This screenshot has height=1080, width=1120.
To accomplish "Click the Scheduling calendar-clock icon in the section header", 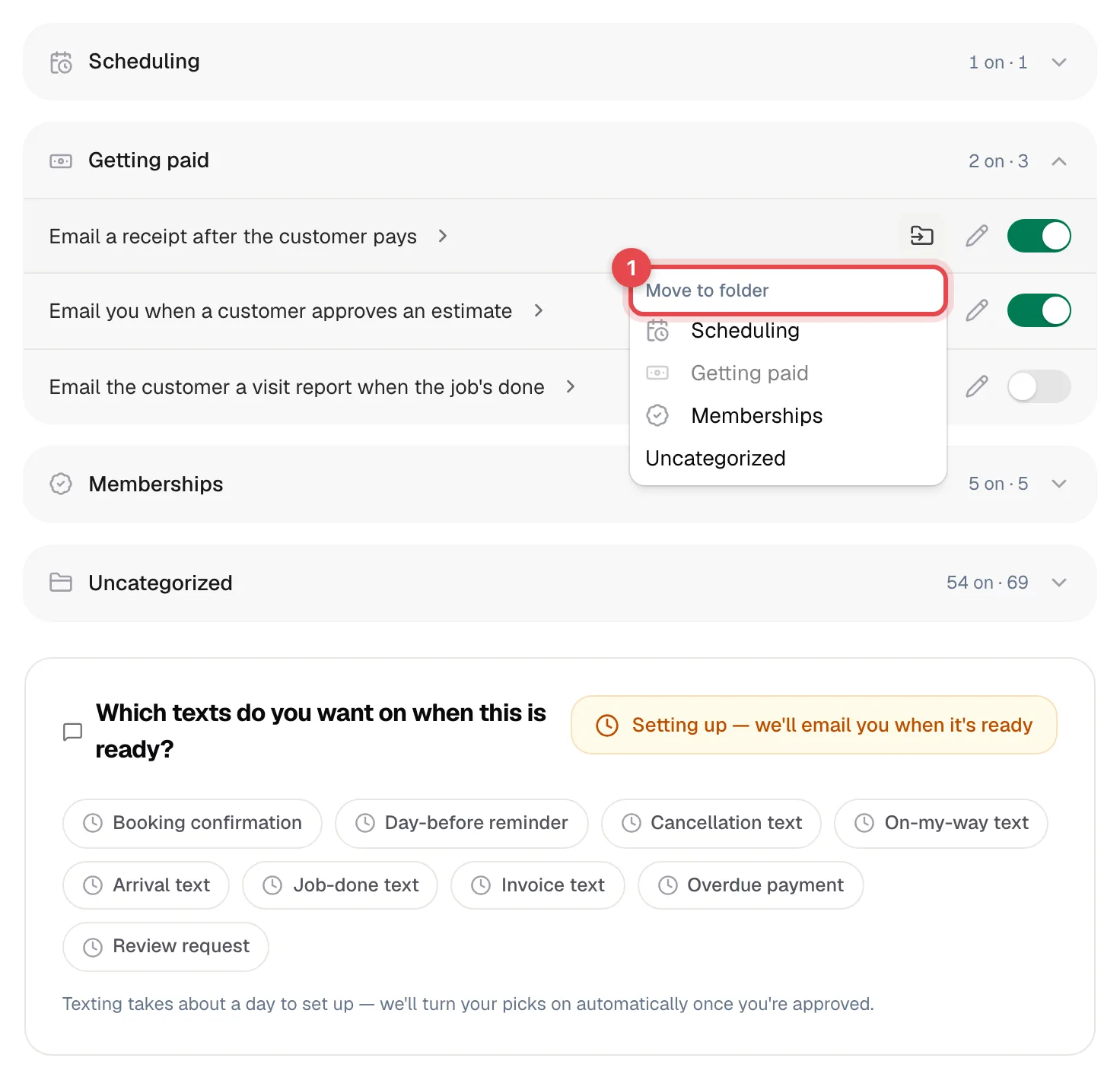I will [61, 62].
